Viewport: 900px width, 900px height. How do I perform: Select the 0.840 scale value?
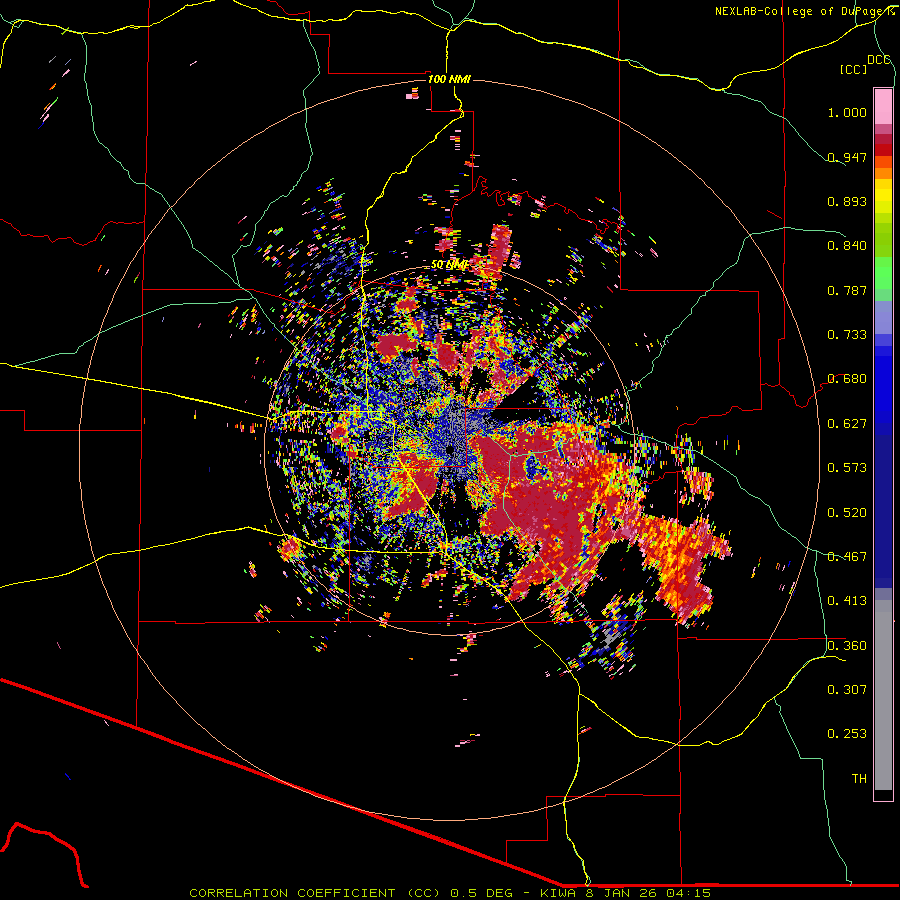pyautogui.click(x=847, y=246)
